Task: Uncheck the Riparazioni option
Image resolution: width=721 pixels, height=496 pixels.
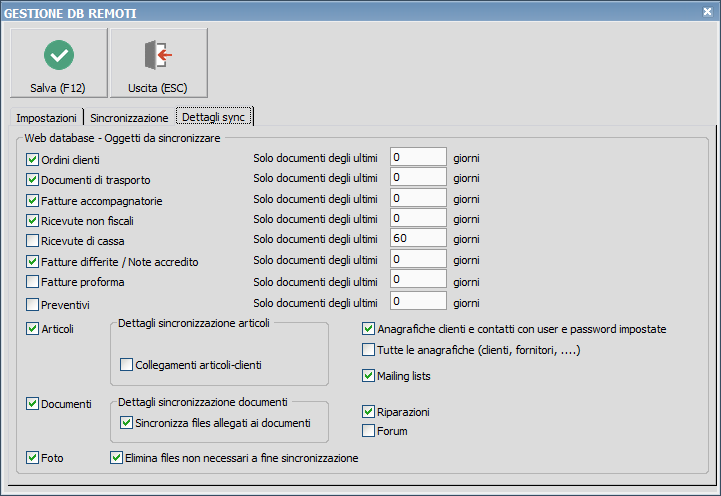Action: [x=368, y=411]
